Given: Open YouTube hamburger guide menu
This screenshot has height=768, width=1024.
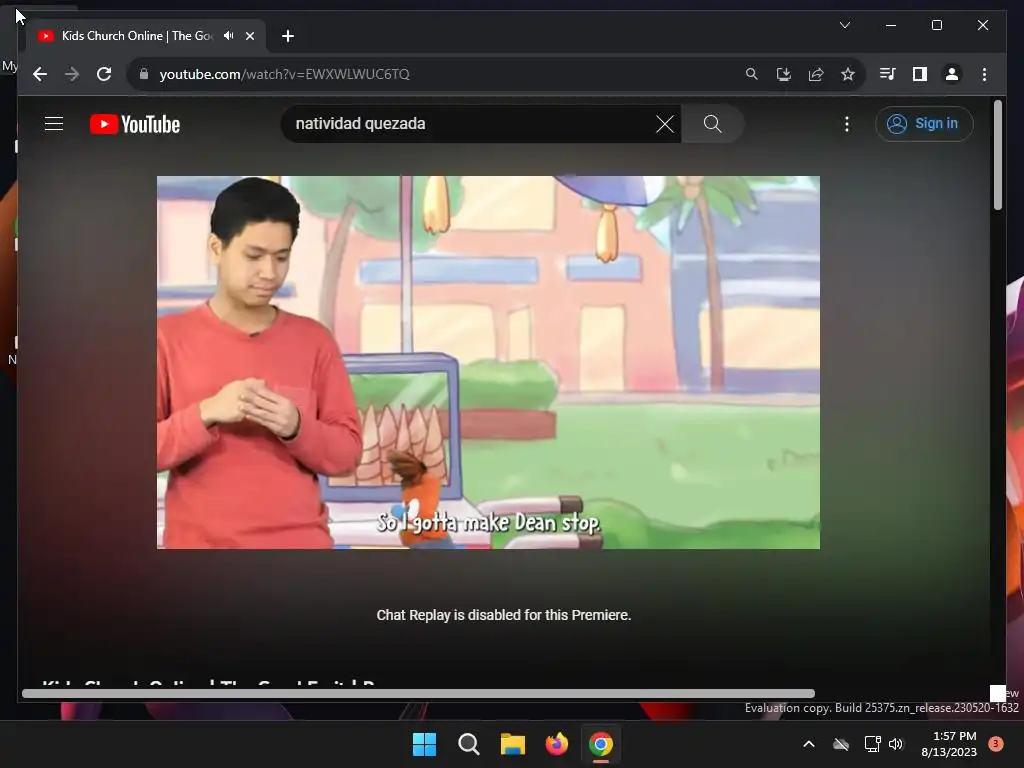Looking at the screenshot, I should [54, 123].
